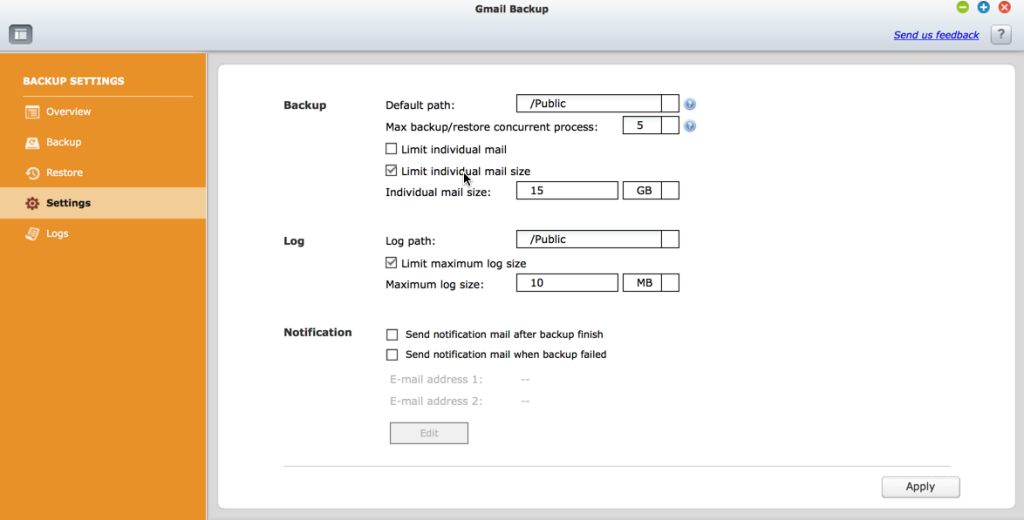
Task: Click the Apply button
Action: [x=920, y=487]
